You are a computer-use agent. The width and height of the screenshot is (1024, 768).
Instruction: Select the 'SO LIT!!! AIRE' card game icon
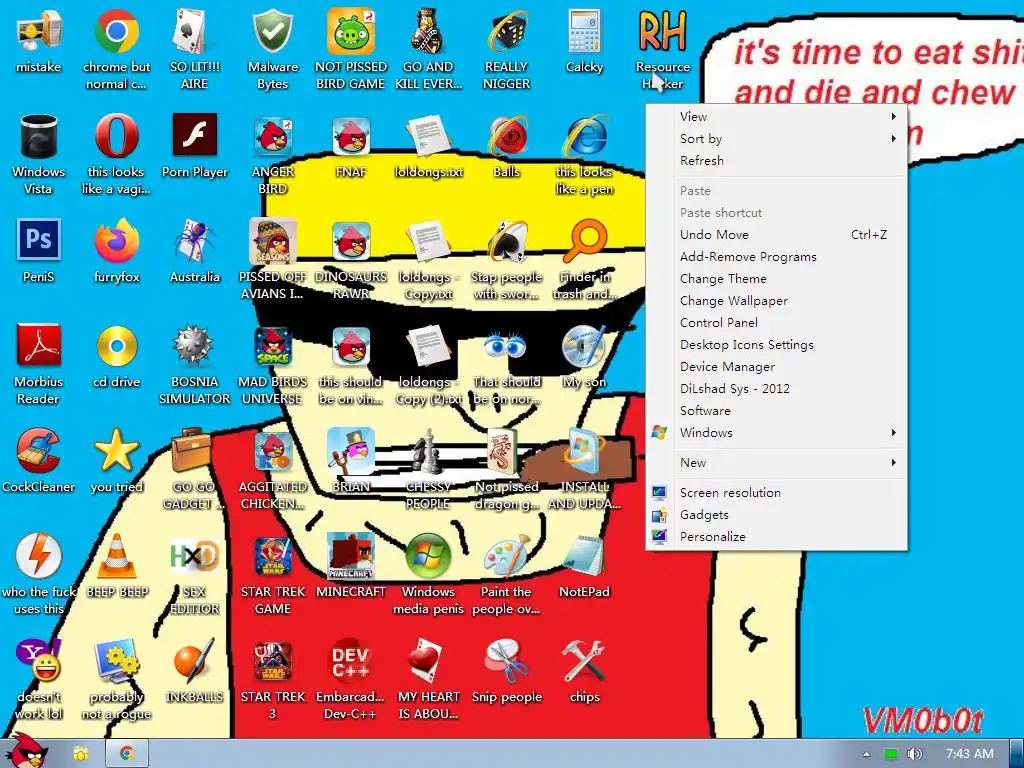pyautogui.click(x=195, y=31)
